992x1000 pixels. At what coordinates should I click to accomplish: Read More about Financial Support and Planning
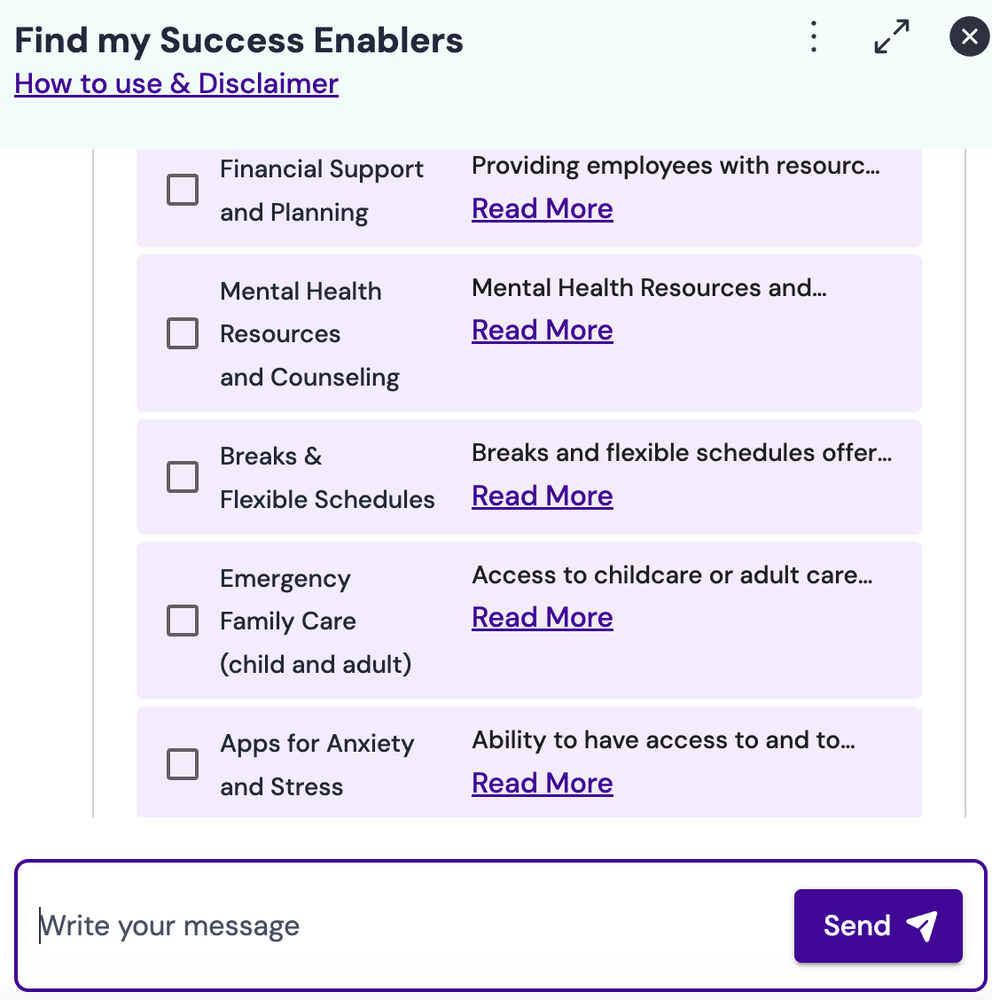[x=542, y=209]
